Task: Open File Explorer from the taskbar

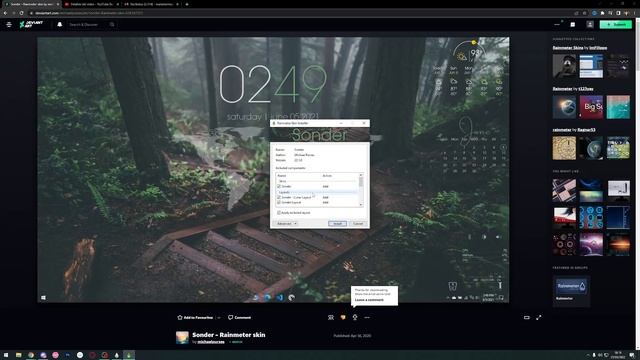Action: (x=18, y=355)
